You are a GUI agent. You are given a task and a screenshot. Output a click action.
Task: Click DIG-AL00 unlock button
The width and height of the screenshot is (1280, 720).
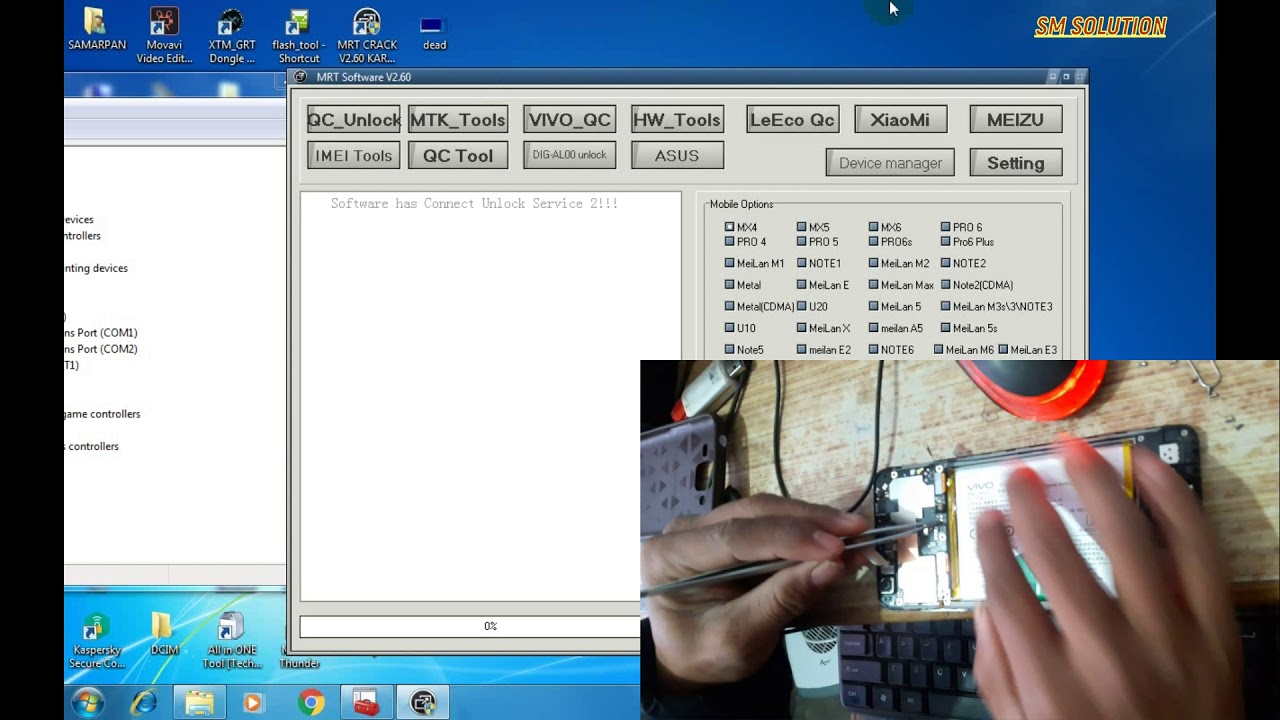(570, 155)
